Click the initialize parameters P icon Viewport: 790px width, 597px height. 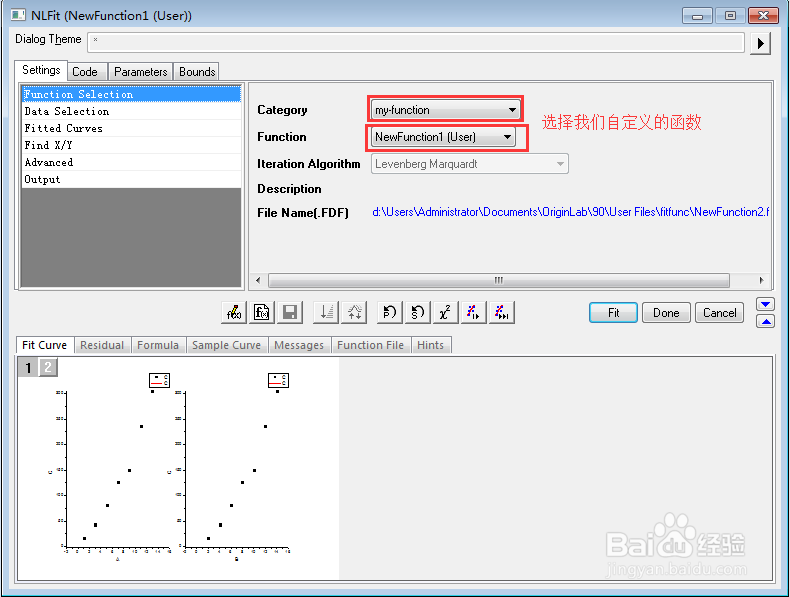(x=389, y=312)
